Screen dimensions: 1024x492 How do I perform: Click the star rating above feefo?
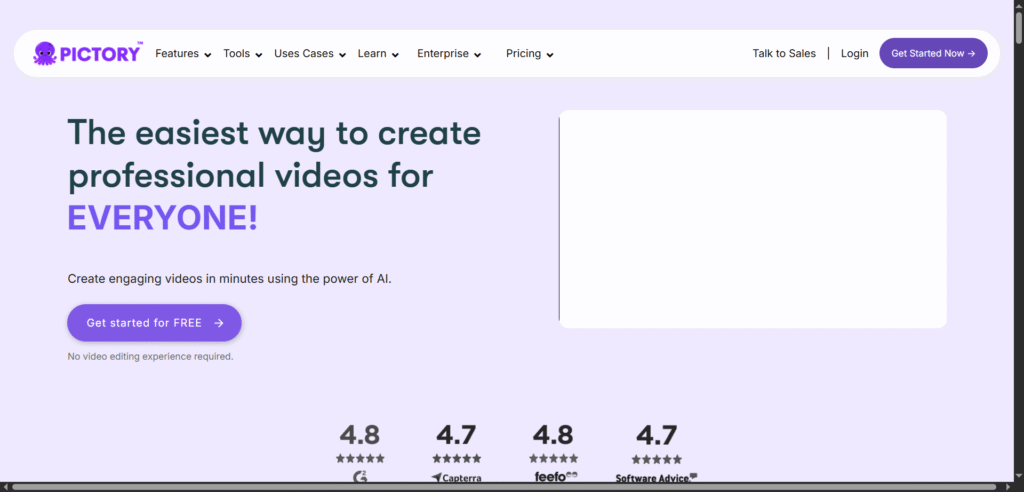[553, 459]
